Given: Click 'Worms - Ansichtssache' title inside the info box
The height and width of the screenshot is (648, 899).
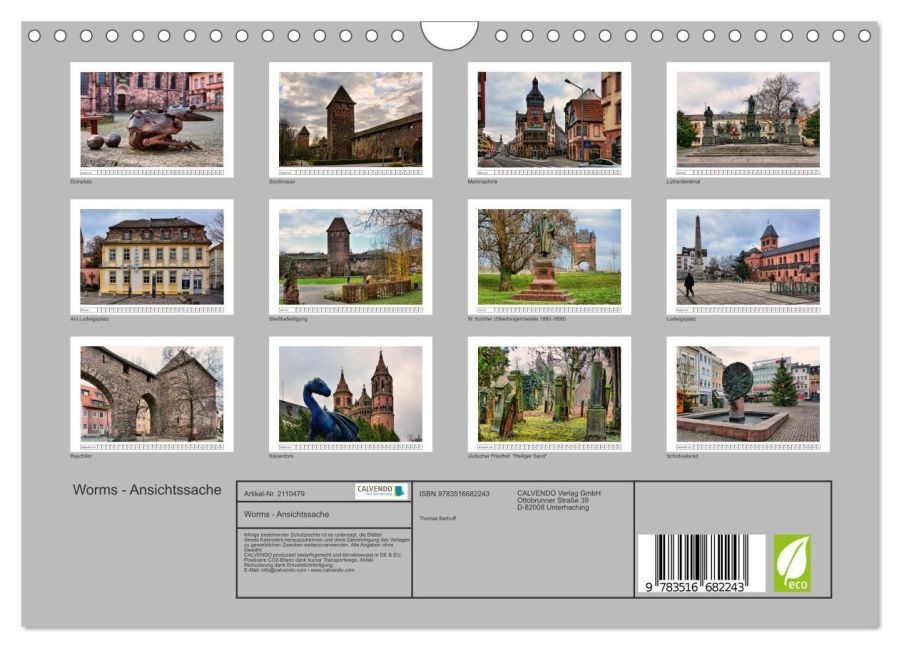Looking at the screenshot, I should (x=286, y=514).
